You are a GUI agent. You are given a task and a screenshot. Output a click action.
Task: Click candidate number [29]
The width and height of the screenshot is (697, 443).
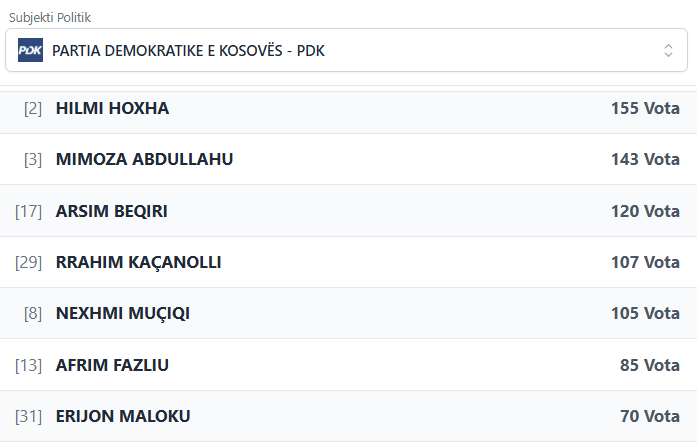pyautogui.click(x=28, y=262)
